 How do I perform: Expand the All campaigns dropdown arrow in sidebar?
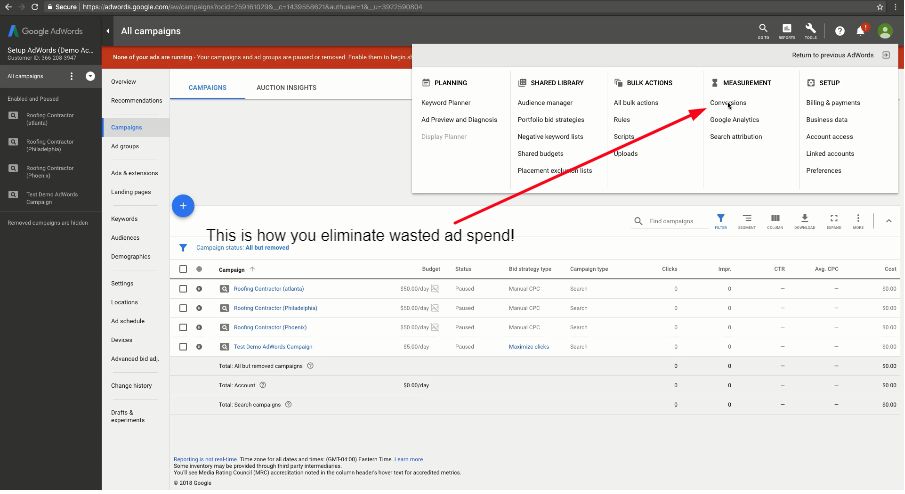(x=90, y=76)
